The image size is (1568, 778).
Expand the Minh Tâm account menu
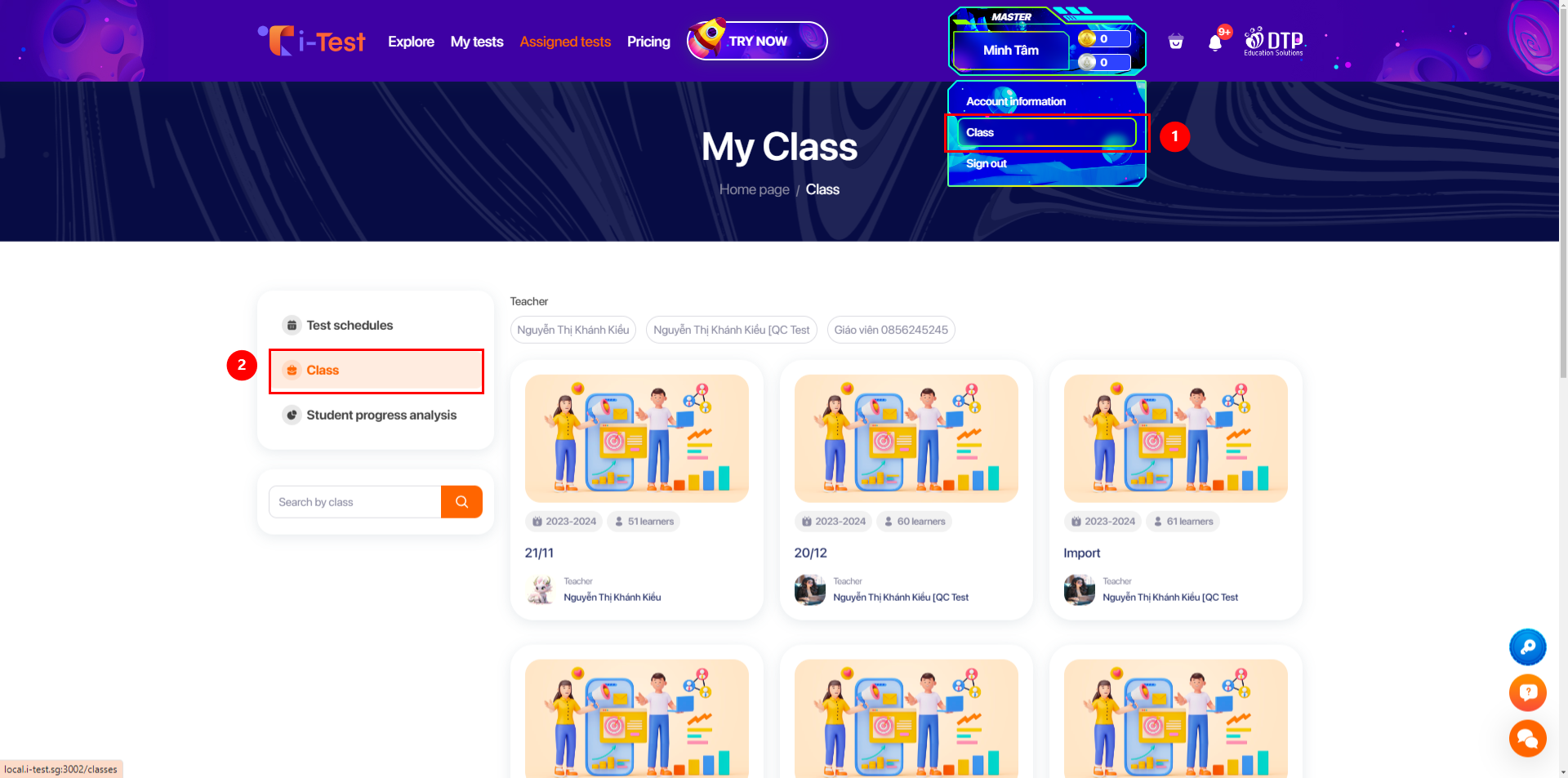1011,51
